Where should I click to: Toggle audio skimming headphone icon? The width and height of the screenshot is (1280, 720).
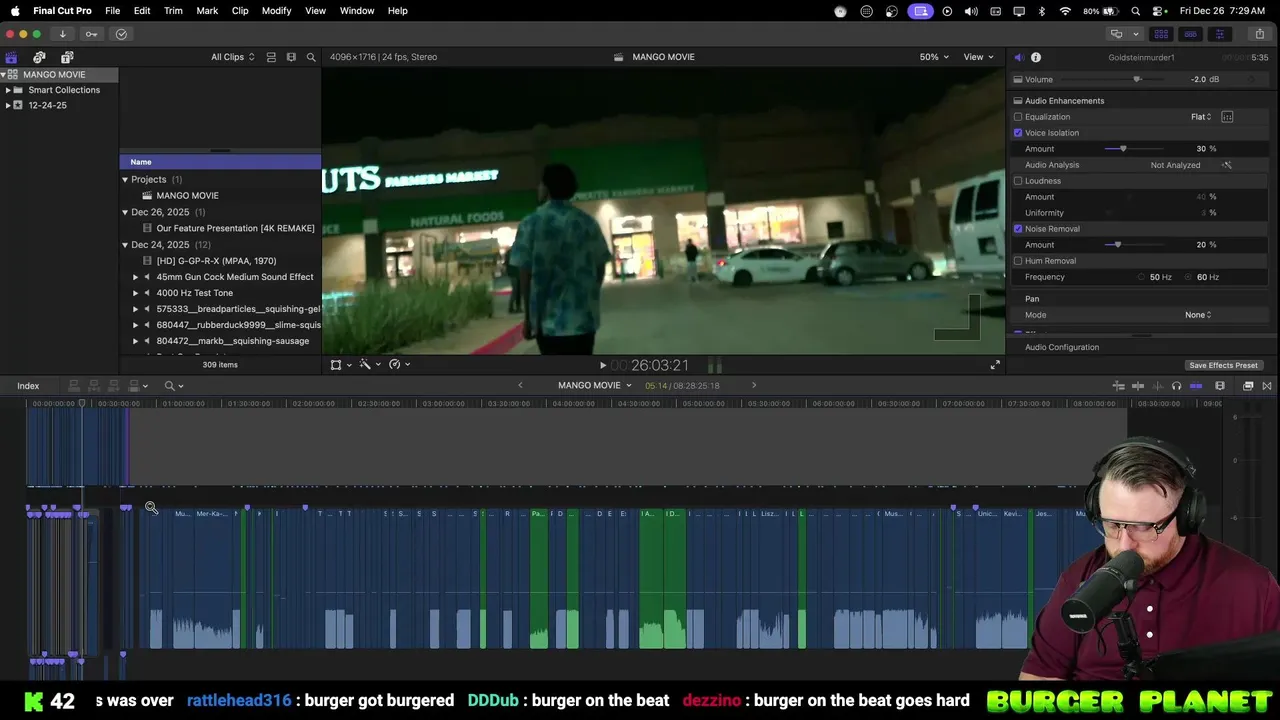1176,386
